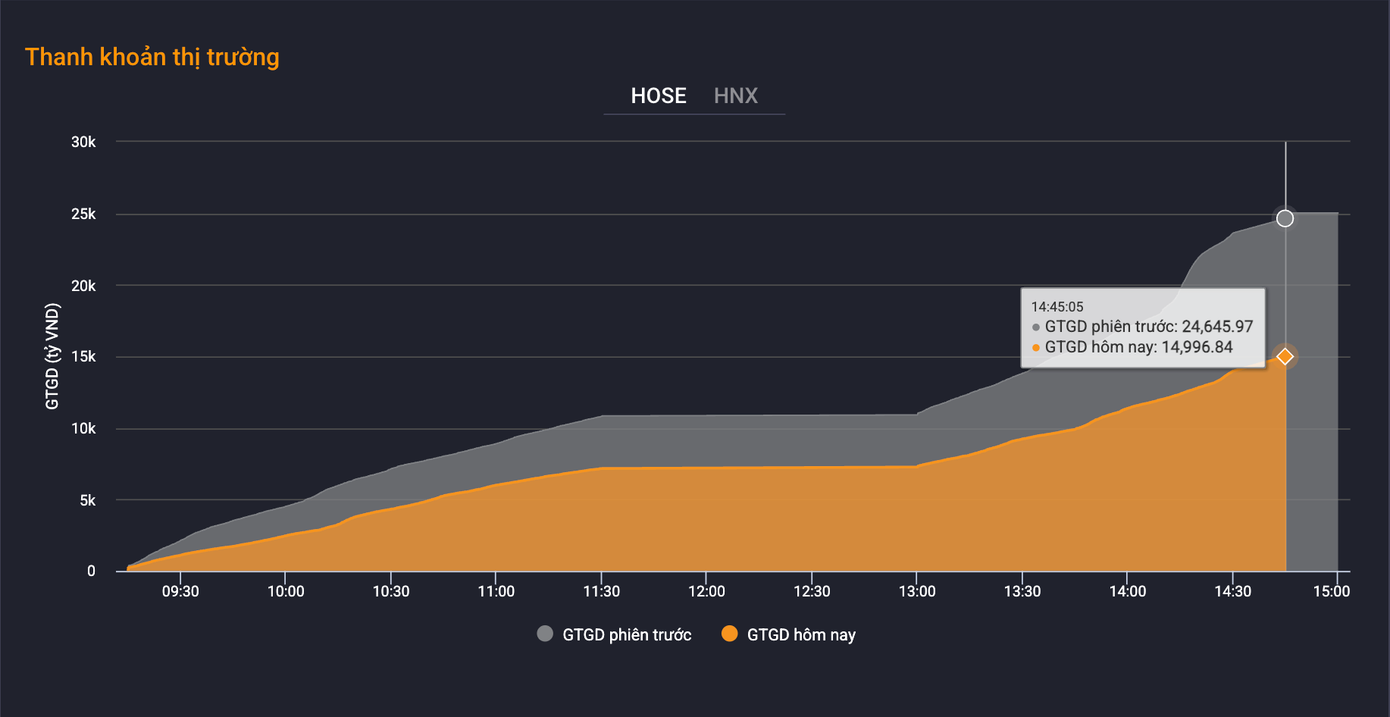Click the 15:00 time axis label
This screenshot has height=717, width=1390.
tap(1331, 591)
